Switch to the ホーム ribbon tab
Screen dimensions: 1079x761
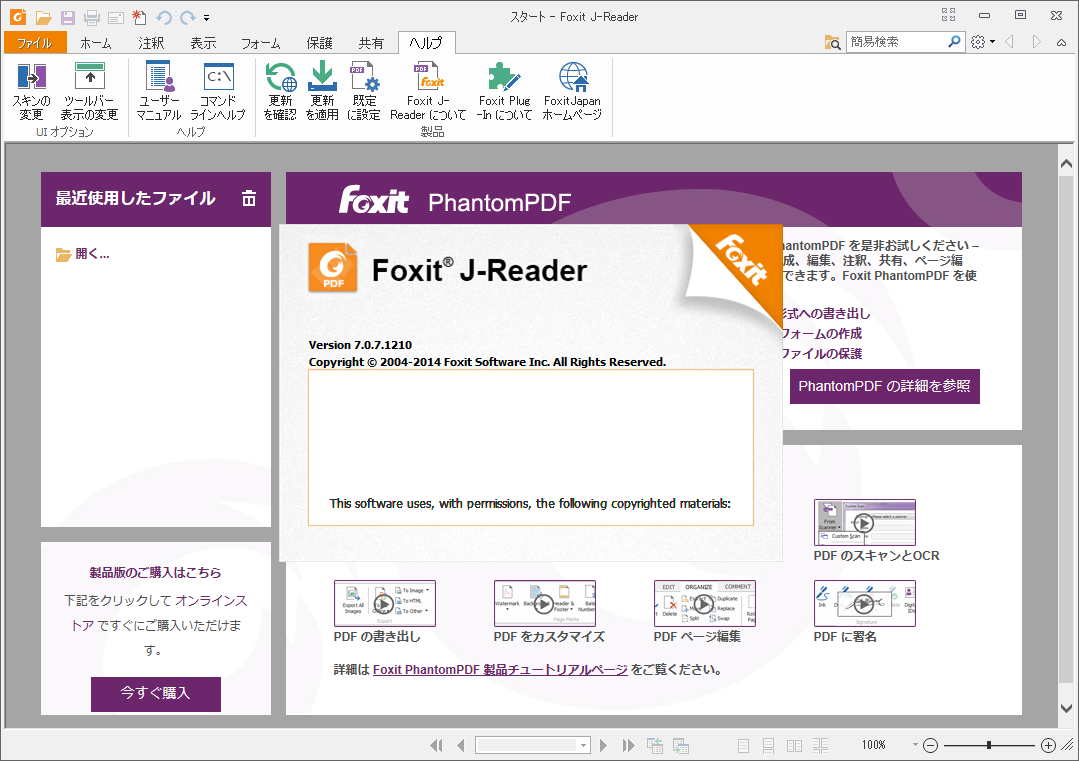[x=95, y=43]
